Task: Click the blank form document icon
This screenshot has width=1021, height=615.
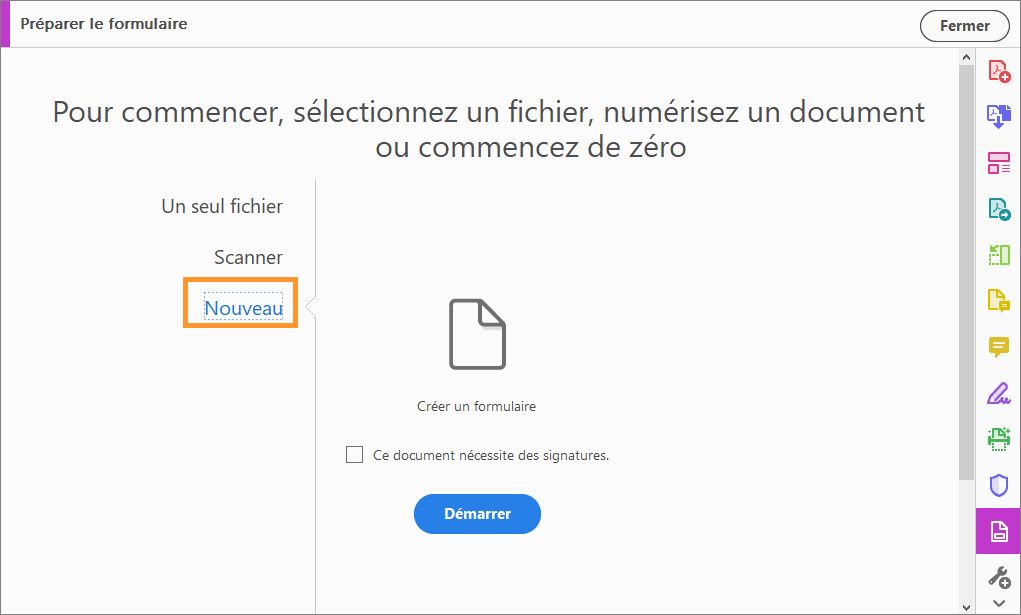Action: (477, 335)
